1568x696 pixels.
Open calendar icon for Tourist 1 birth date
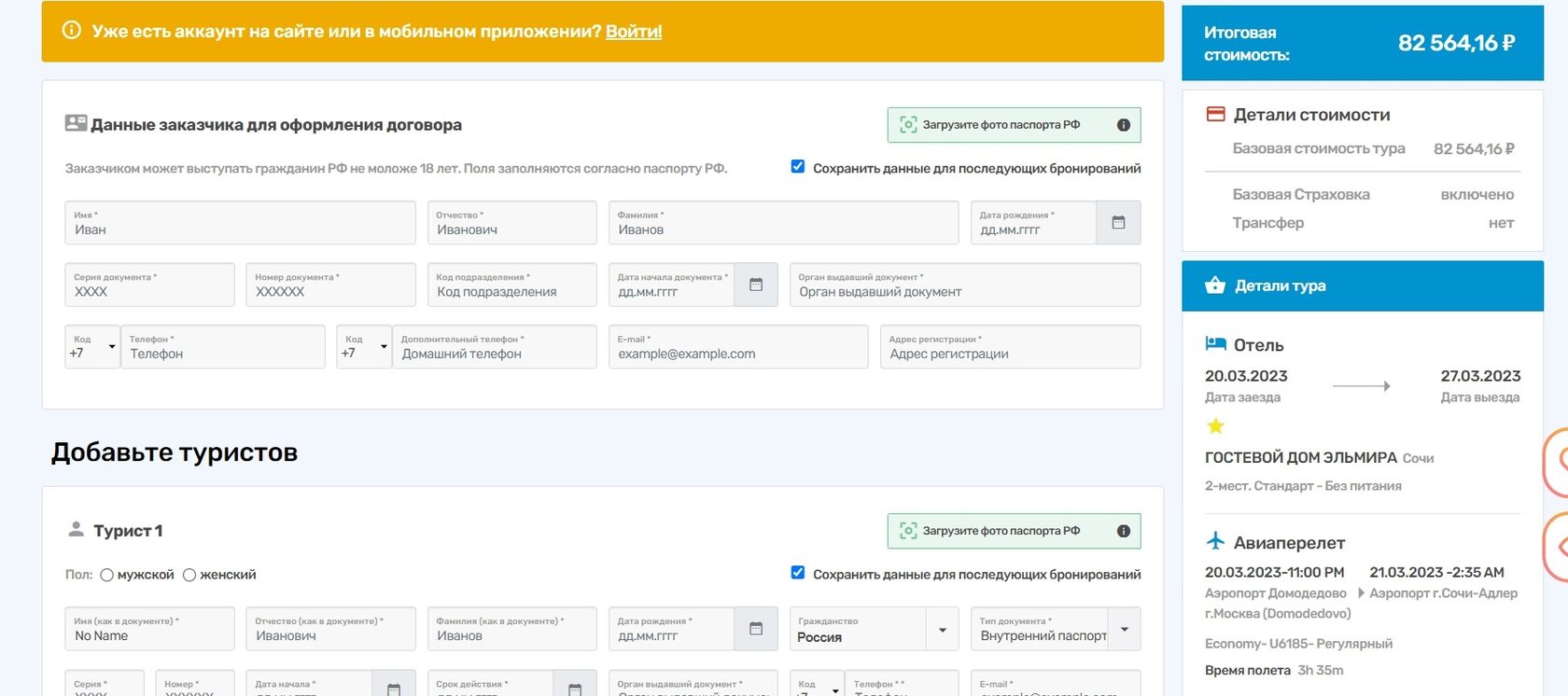pyautogui.click(x=756, y=629)
